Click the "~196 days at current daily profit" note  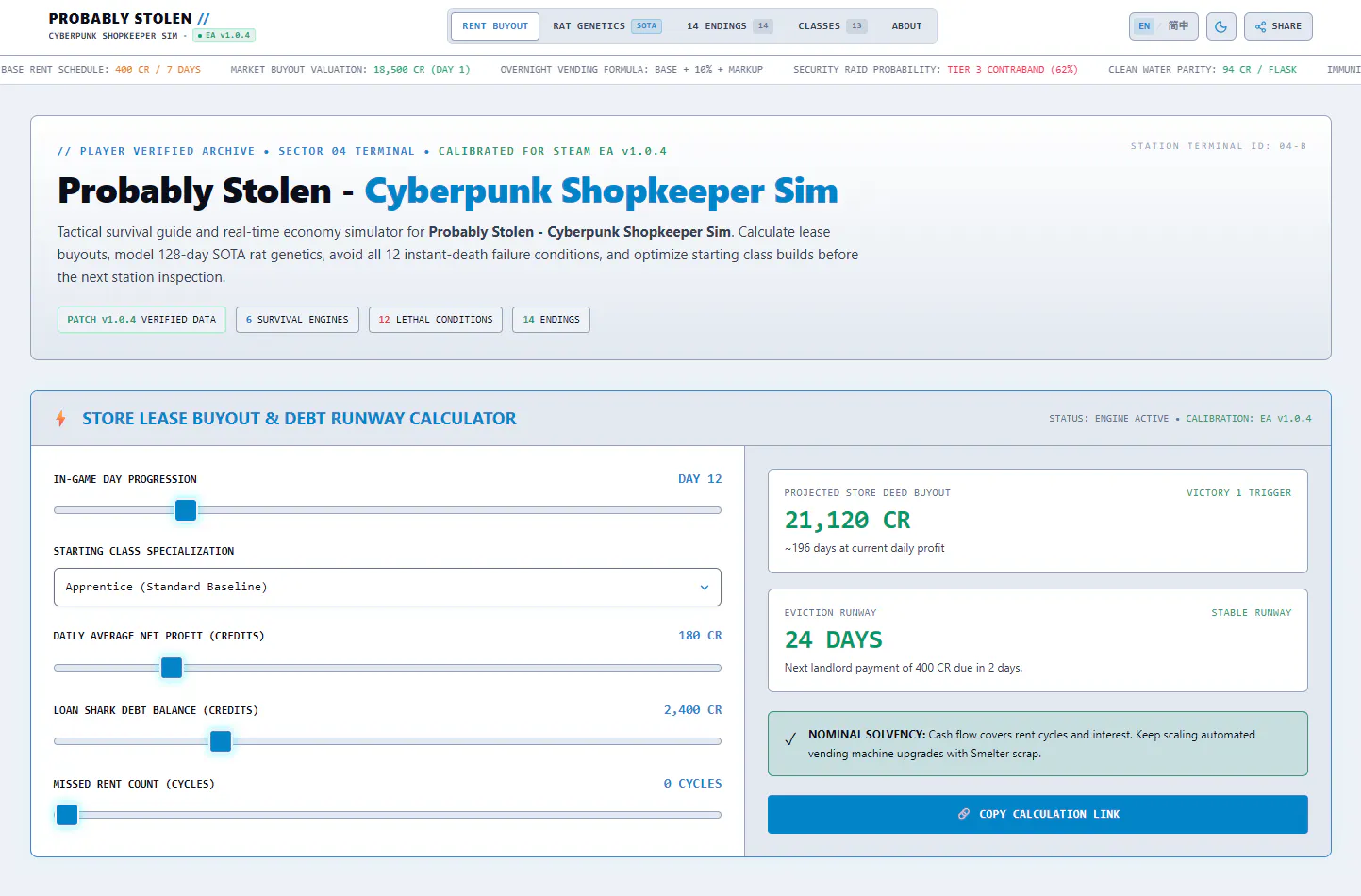865,548
